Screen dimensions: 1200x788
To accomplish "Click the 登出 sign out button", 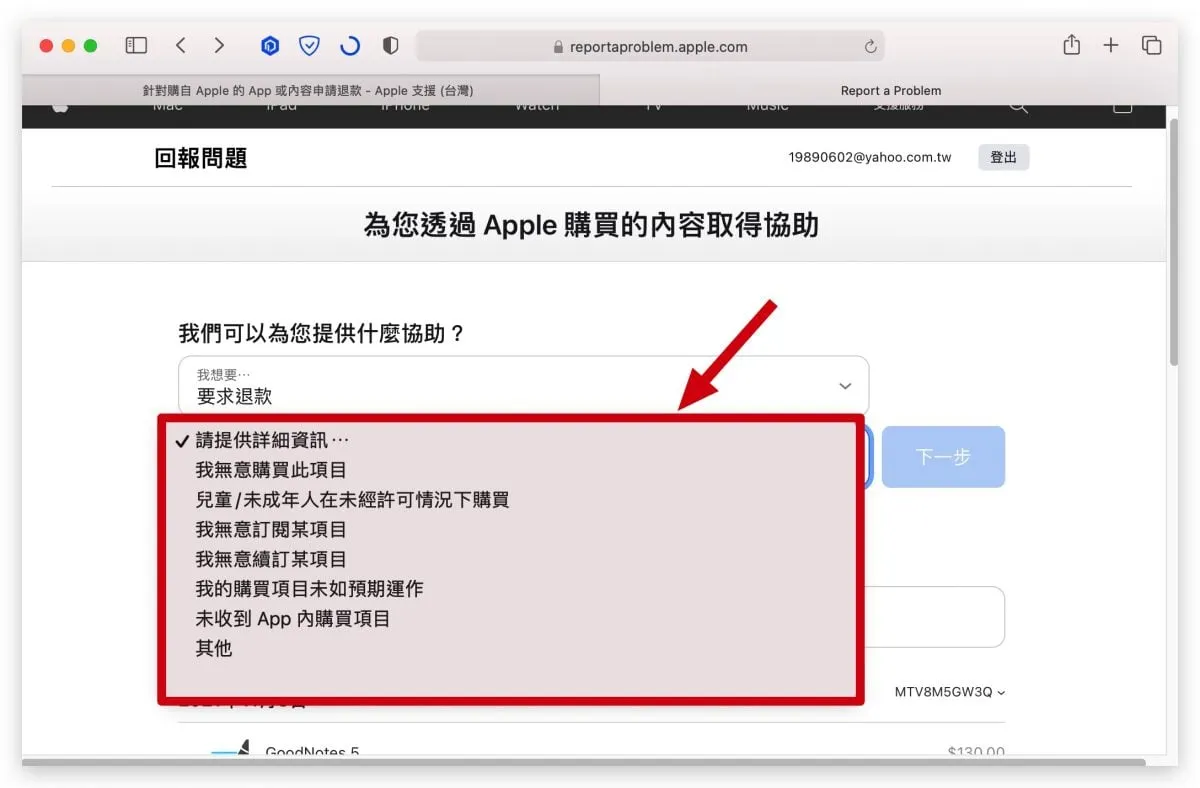I will [x=1003, y=157].
